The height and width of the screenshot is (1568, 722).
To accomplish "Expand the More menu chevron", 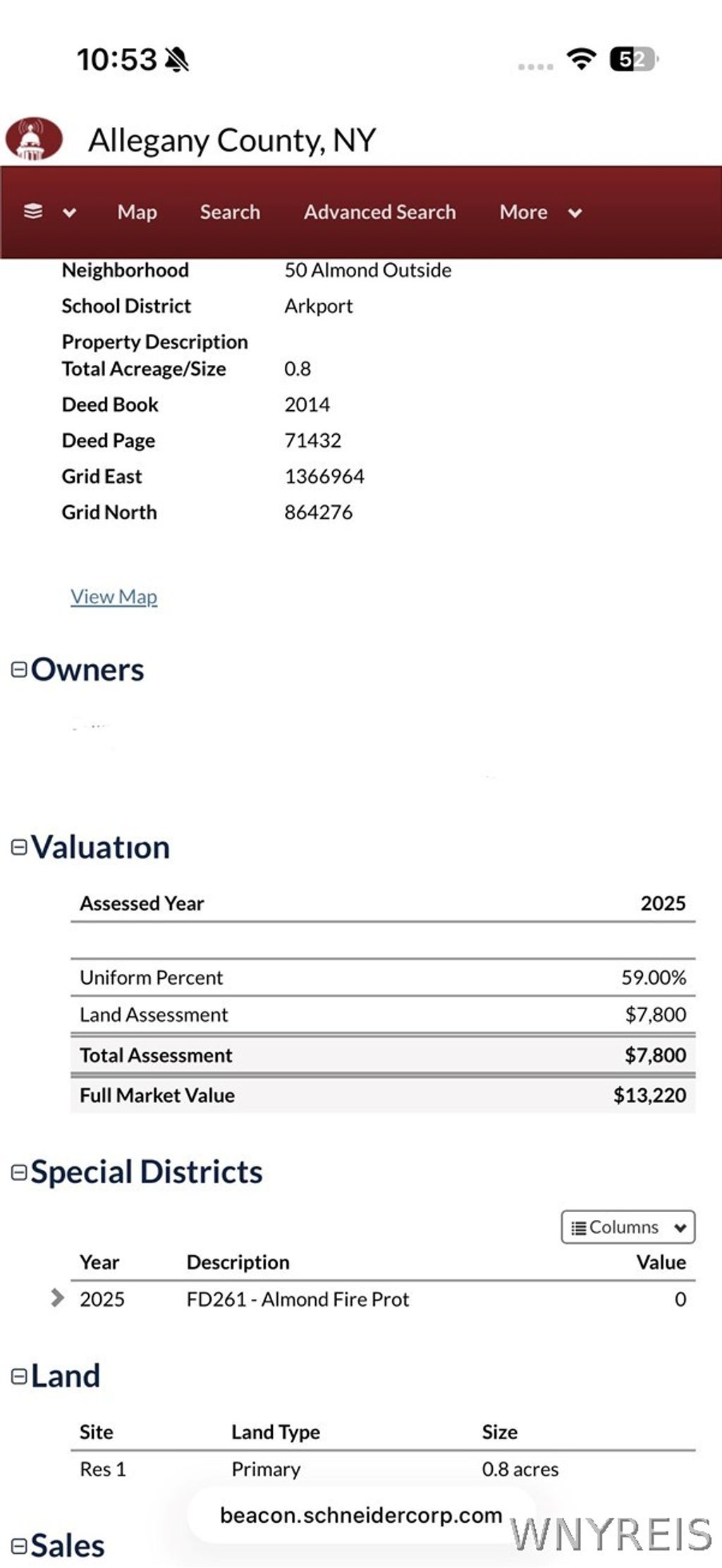I will pyautogui.click(x=575, y=213).
